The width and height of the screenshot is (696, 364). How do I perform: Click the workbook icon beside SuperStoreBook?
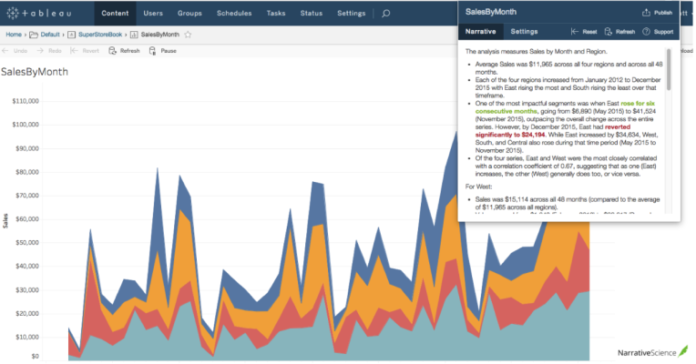tap(71, 35)
